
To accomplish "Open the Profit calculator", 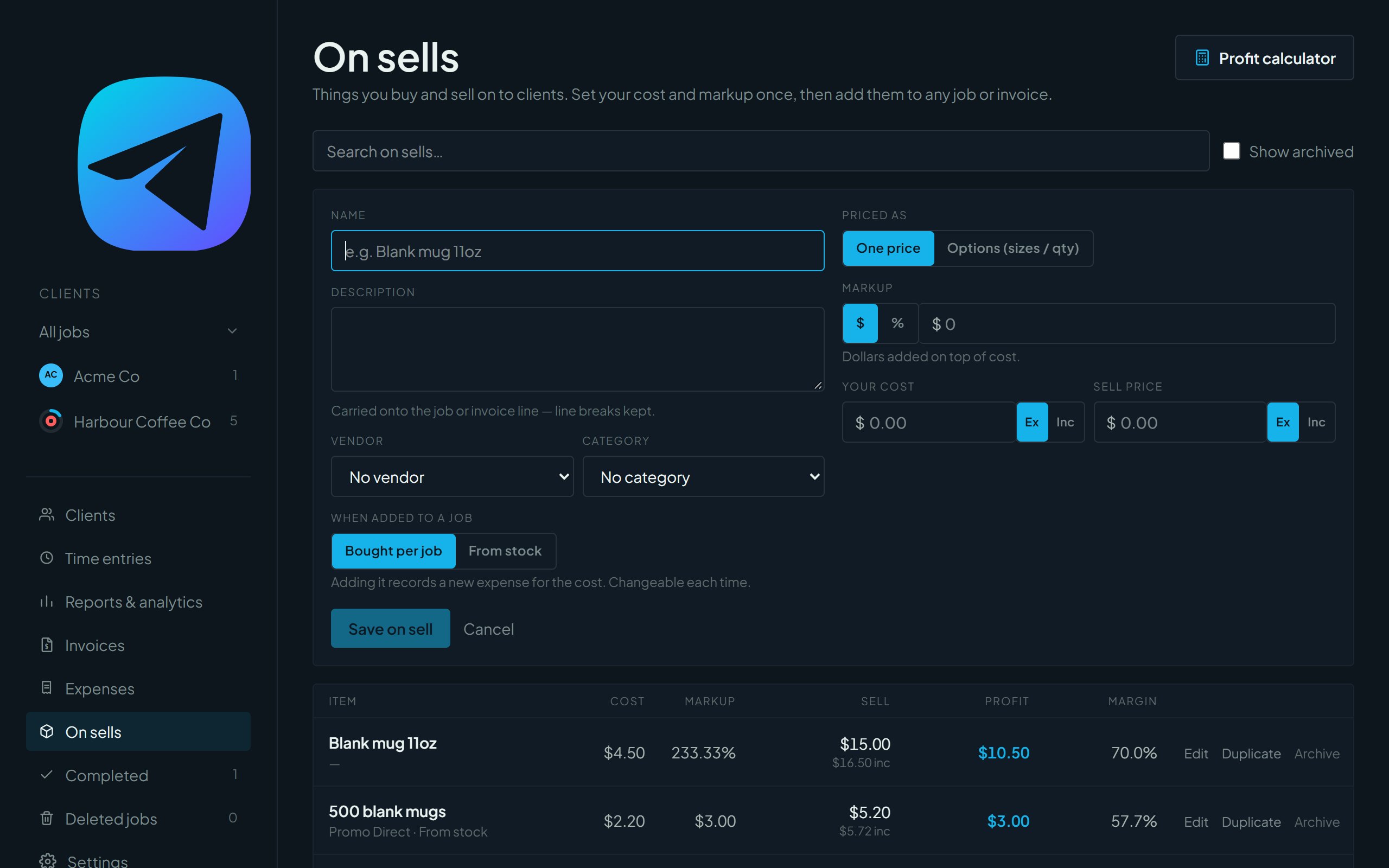I will click(x=1264, y=58).
